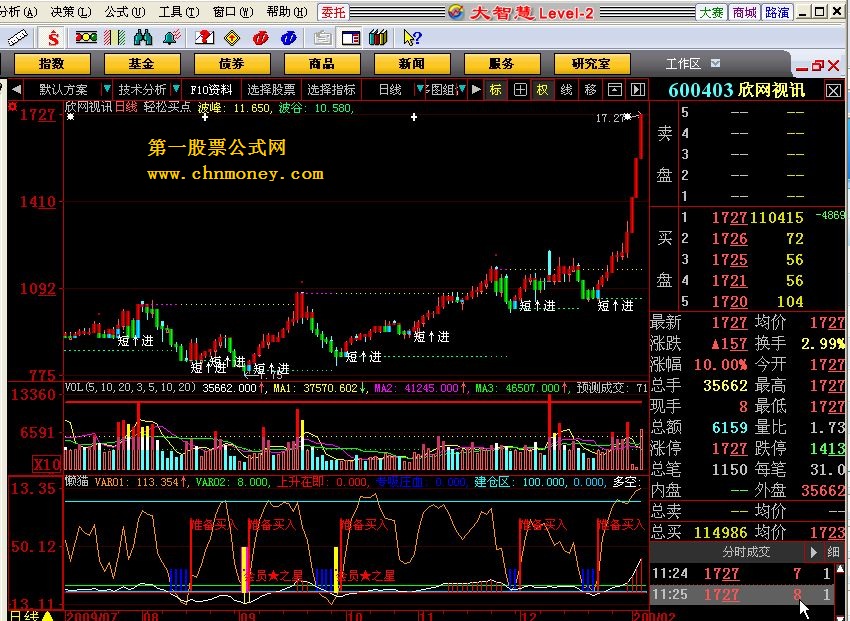Open the bookshelf library icon
850x621 pixels.
tap(378, 37)
